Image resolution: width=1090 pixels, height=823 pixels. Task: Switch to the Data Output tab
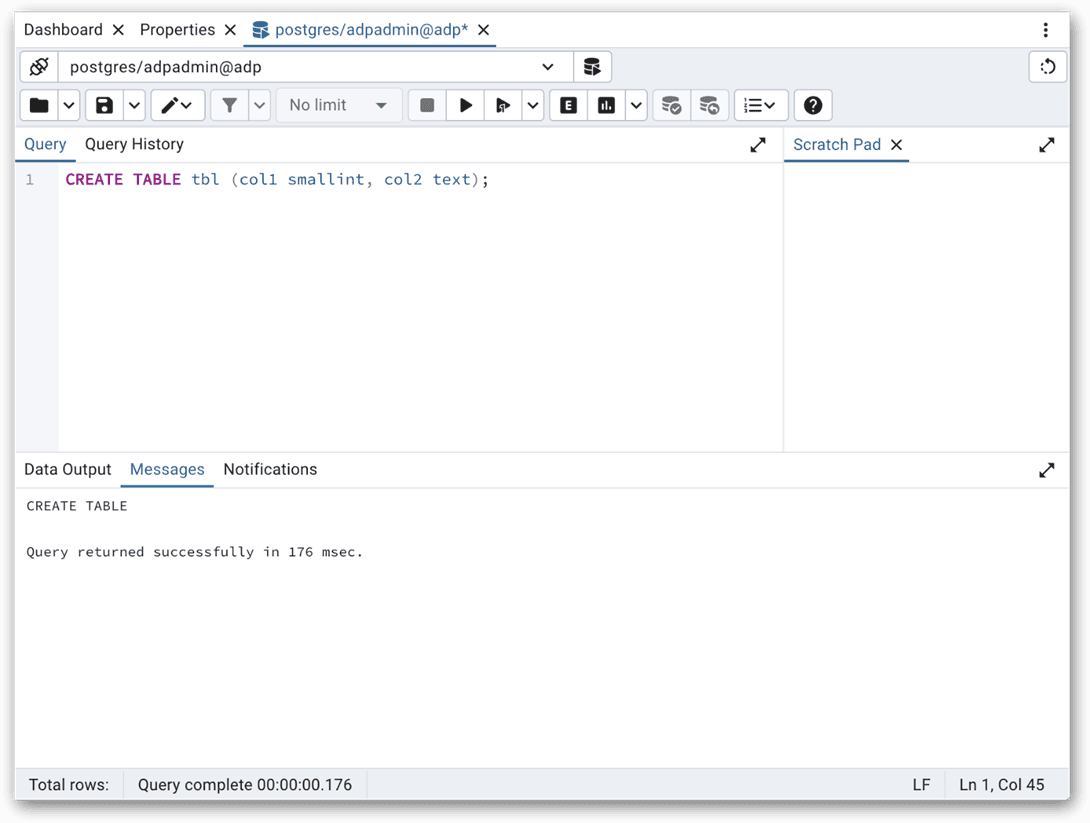click(68, 469)
